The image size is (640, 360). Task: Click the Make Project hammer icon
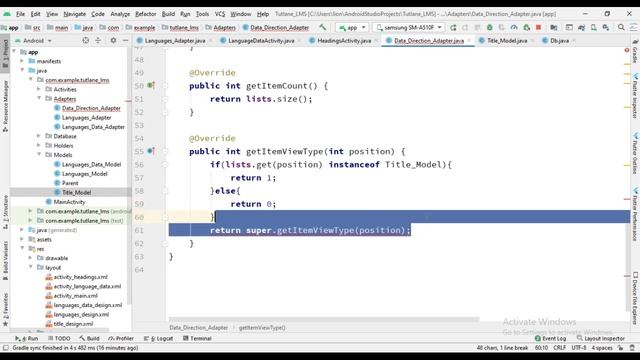point(322,27)
